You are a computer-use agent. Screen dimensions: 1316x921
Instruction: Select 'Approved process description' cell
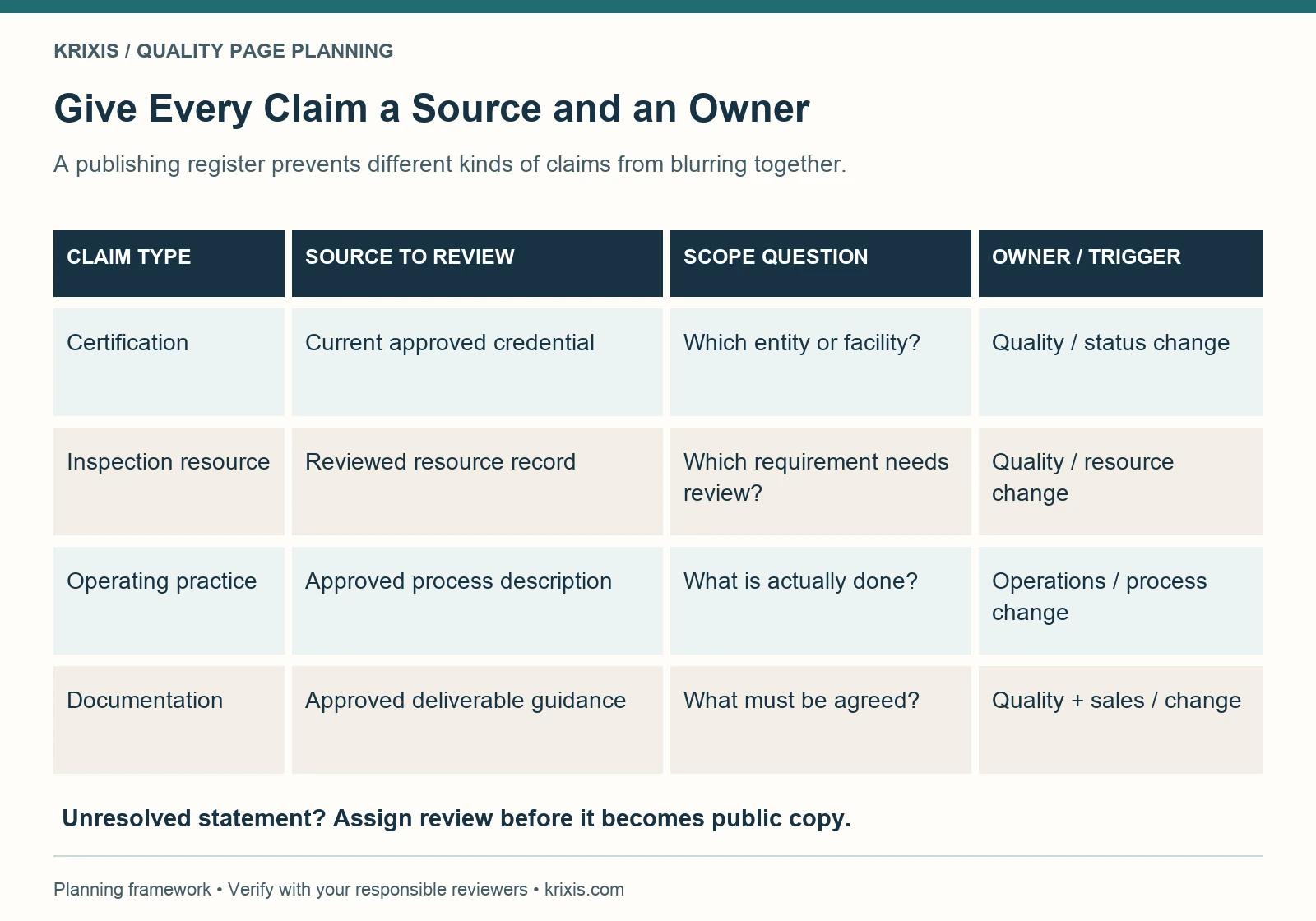click(477, 600)
